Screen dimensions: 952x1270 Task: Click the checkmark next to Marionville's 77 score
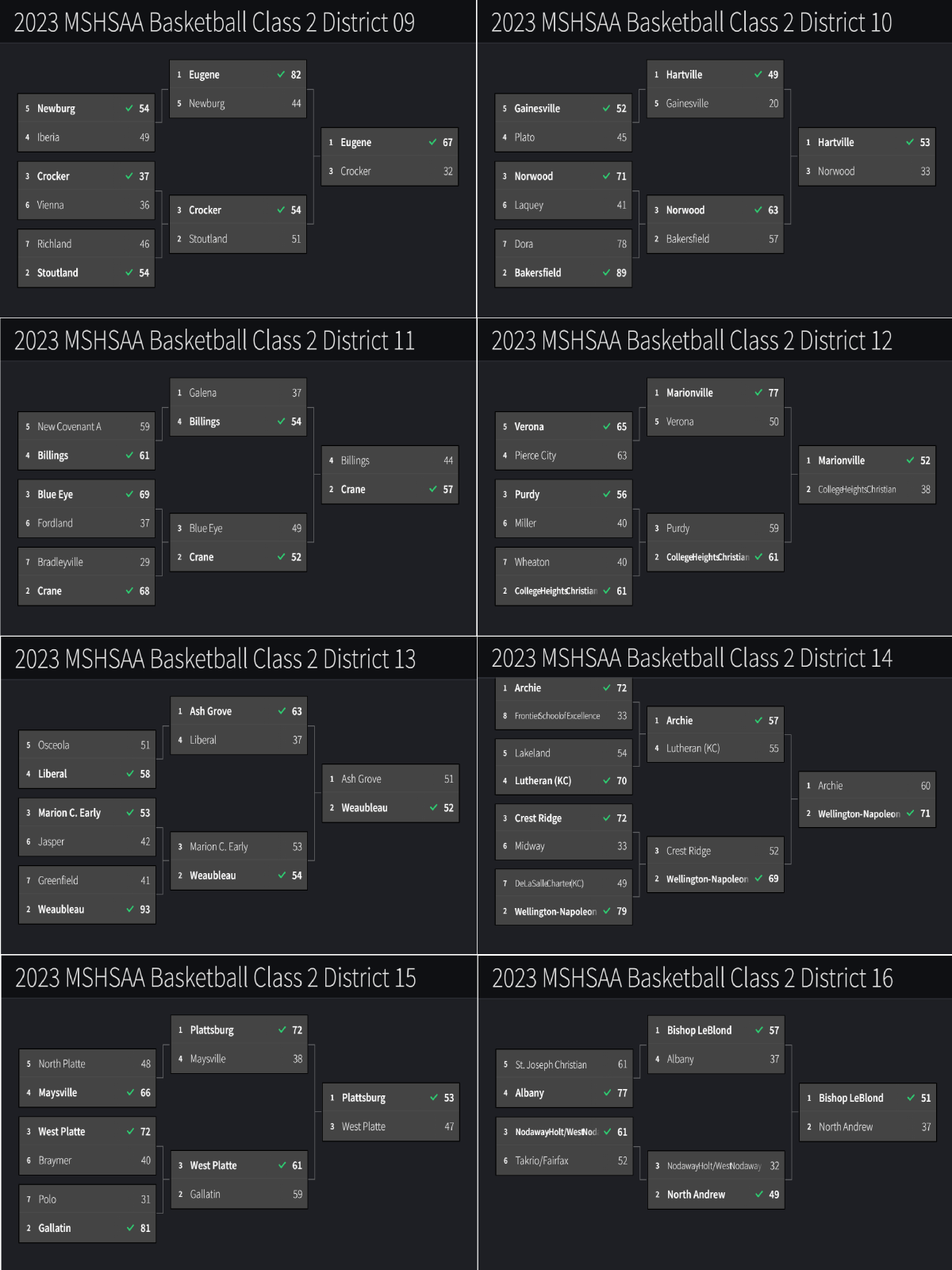[x=758, y=393]
